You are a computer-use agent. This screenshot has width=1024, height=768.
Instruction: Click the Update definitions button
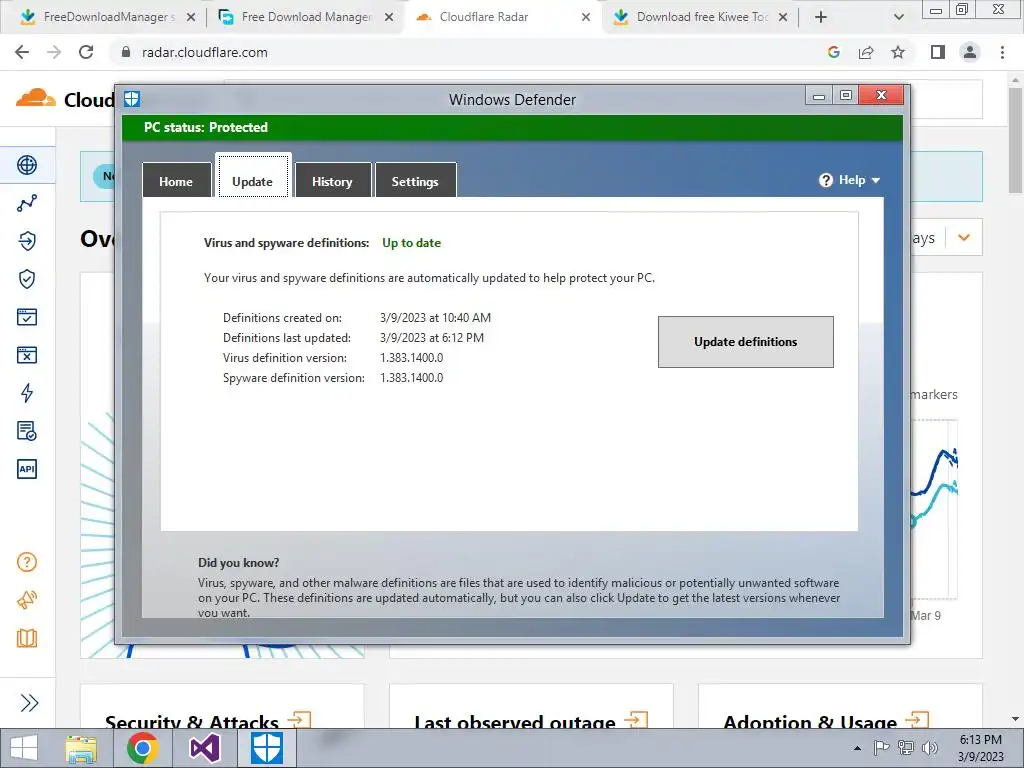click(746, 342)
